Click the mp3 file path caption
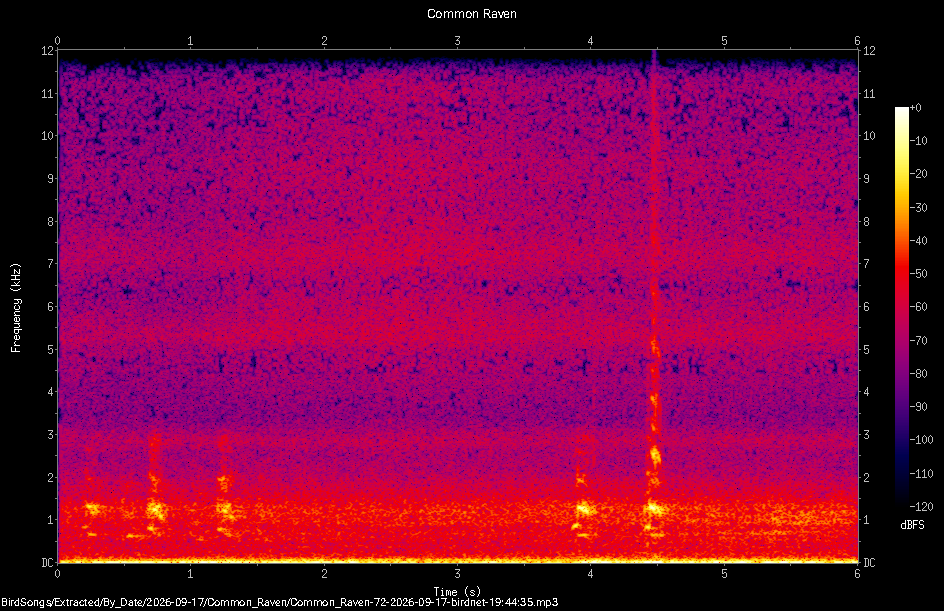The image size is (944, 611). (x=279, y=602)
